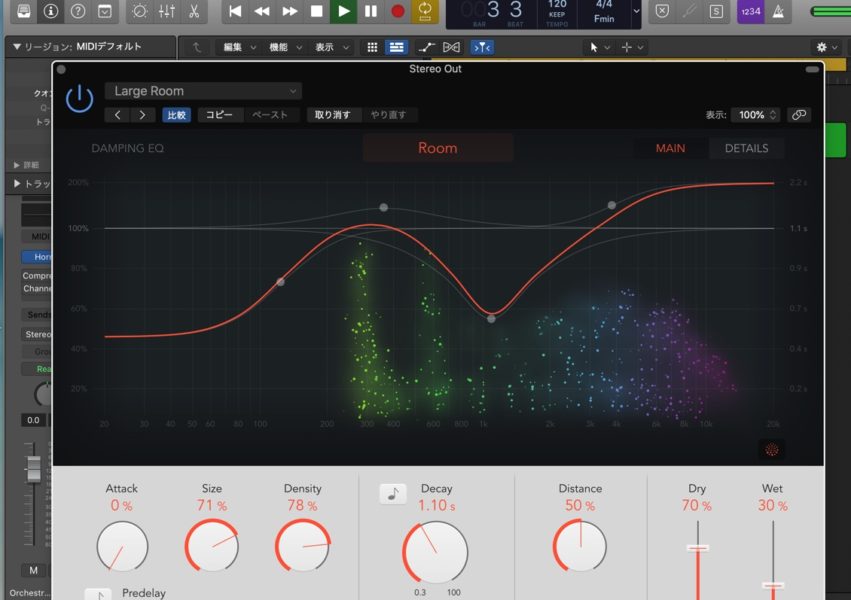Click the DAMPING EQ label

tap(128, 148)
